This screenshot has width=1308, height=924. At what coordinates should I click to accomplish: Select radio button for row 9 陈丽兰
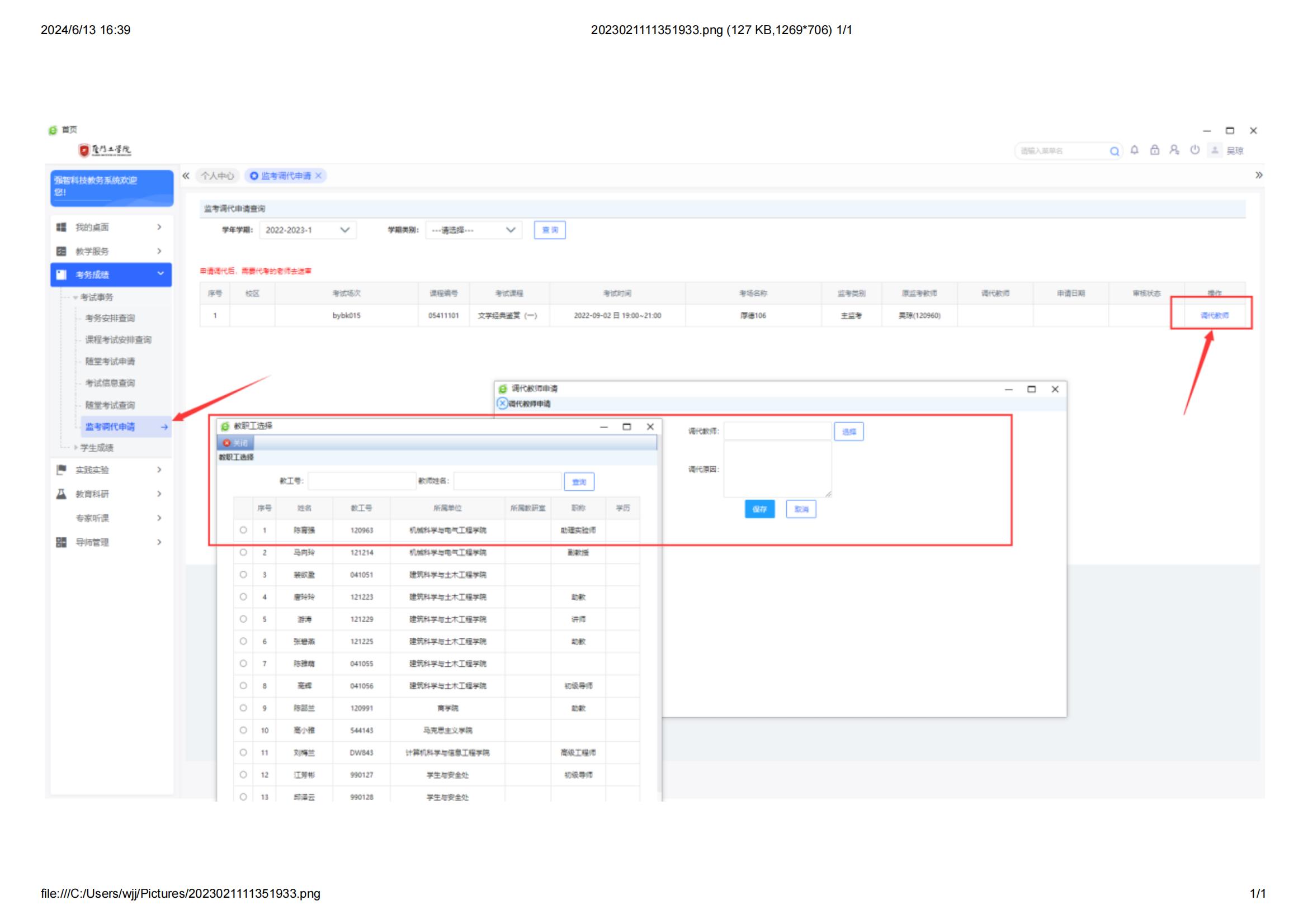point(243,708)
